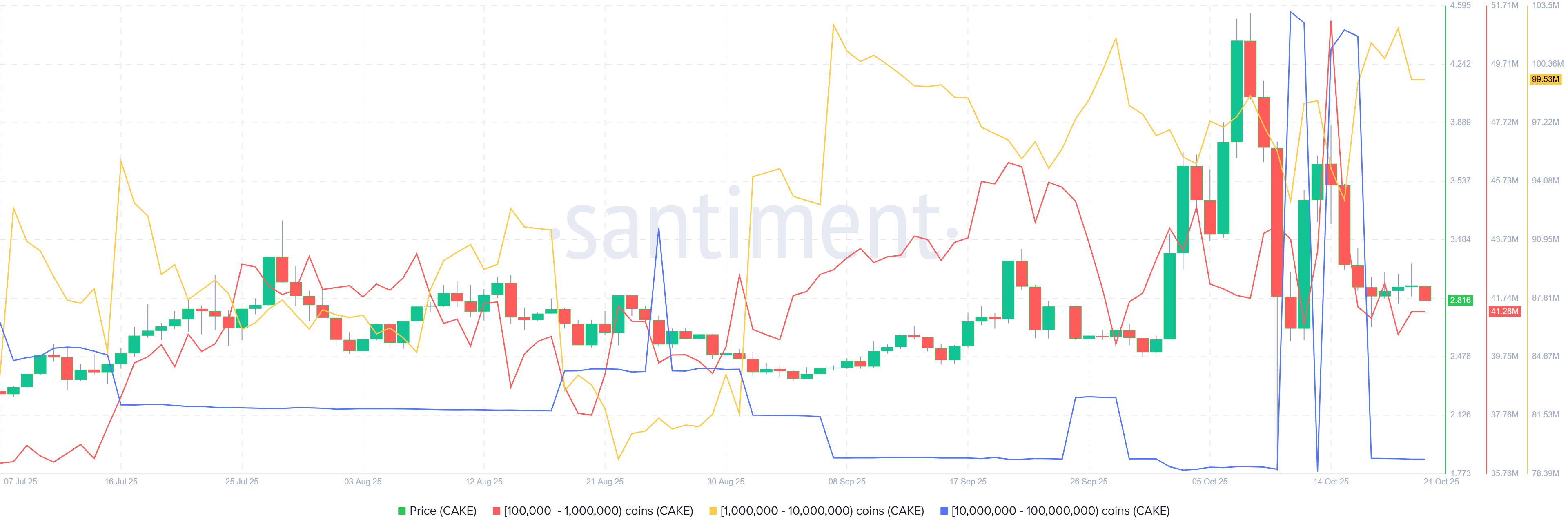Click the 07 Jul 25 date label

click(21, 482)
